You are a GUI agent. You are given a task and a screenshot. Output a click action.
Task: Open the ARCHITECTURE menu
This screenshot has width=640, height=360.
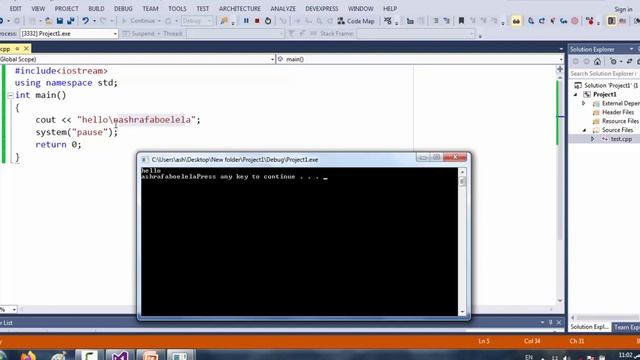pos(240,9)
